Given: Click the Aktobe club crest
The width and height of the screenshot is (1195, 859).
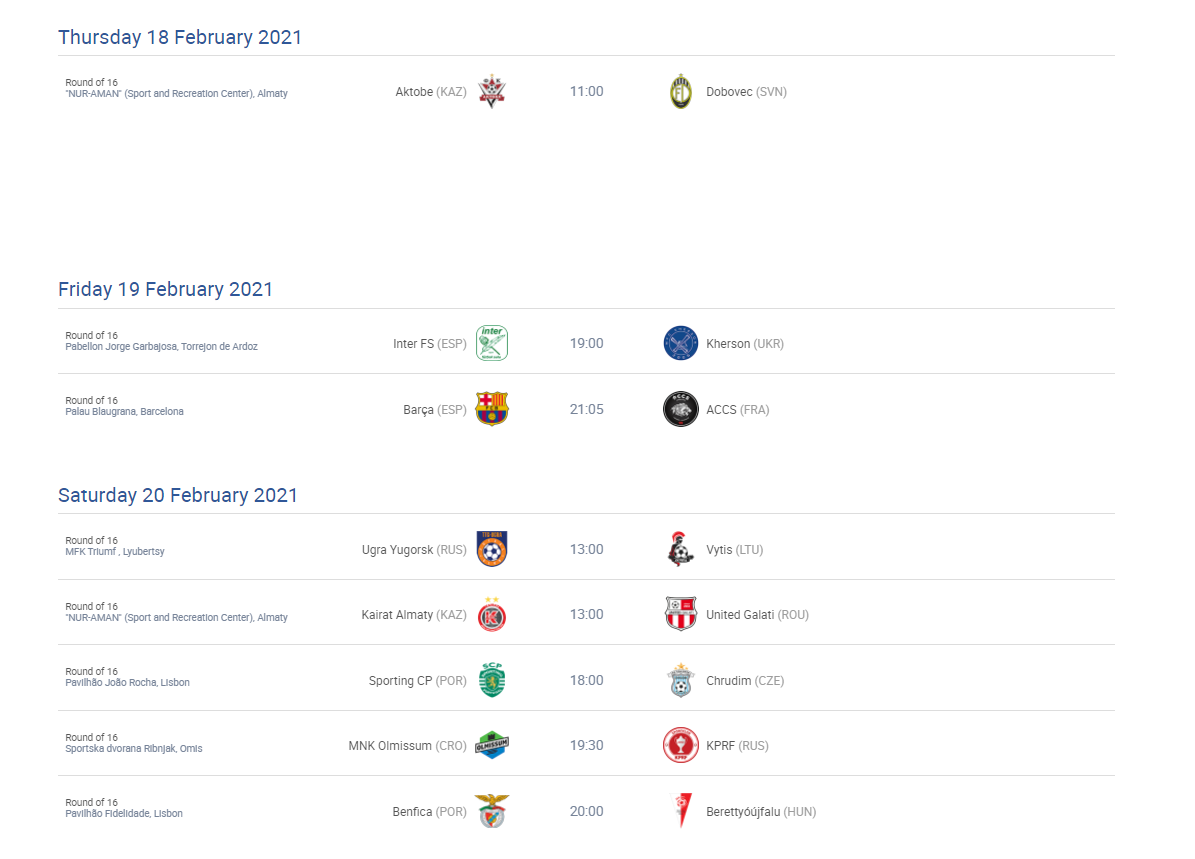Looking at the screenshot, I should [492, 91].
